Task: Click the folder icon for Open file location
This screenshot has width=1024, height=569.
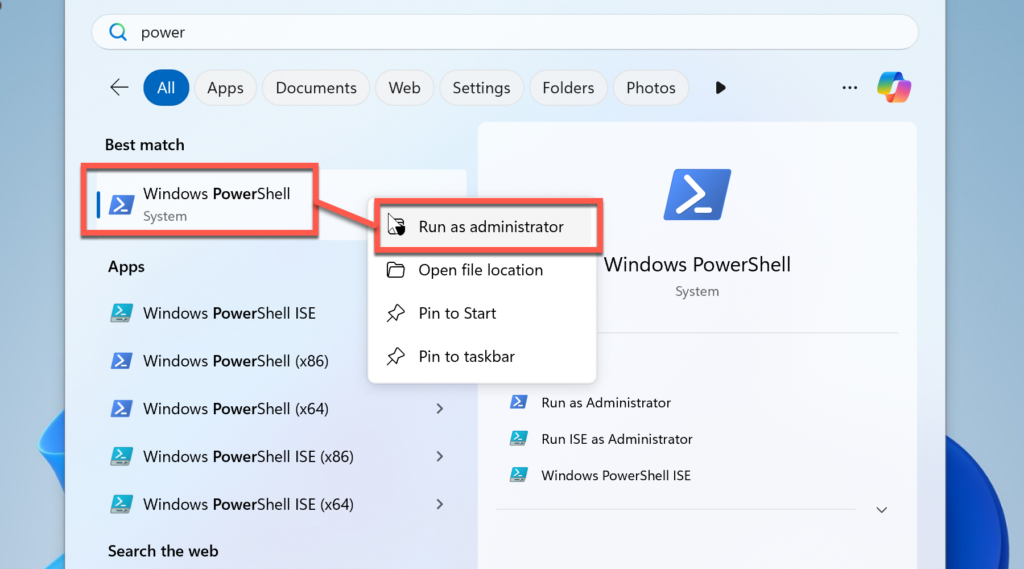Action: (x=396, y=270)
